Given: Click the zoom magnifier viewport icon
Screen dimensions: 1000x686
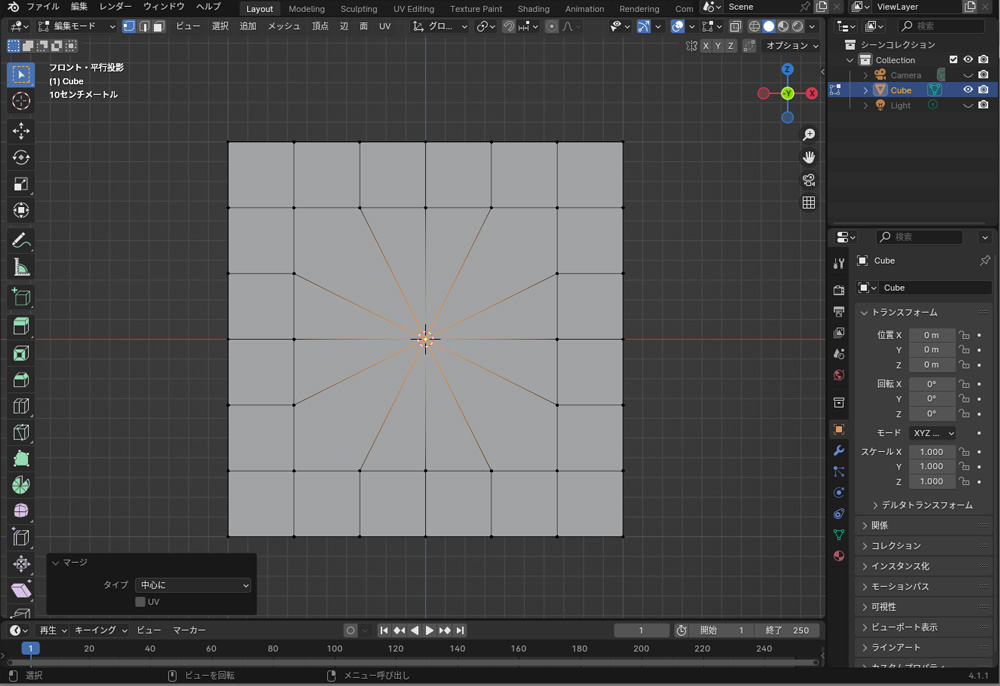Looking at the screenshot, I should tap(809, 135).
